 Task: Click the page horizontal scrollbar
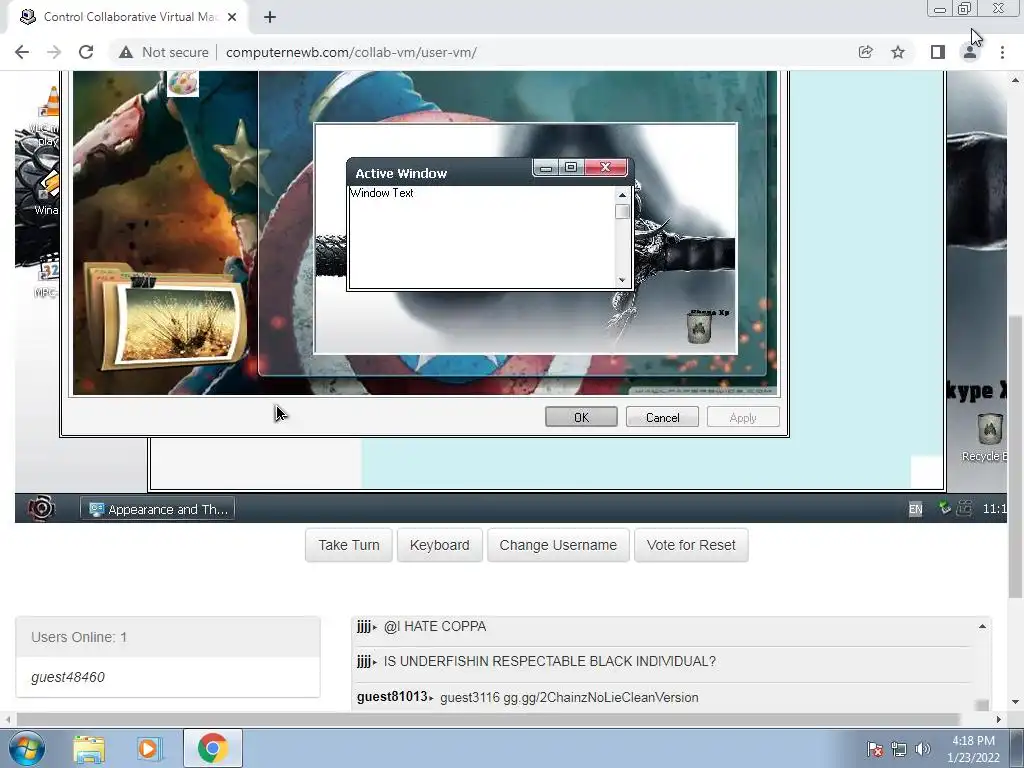pos(488,719)
